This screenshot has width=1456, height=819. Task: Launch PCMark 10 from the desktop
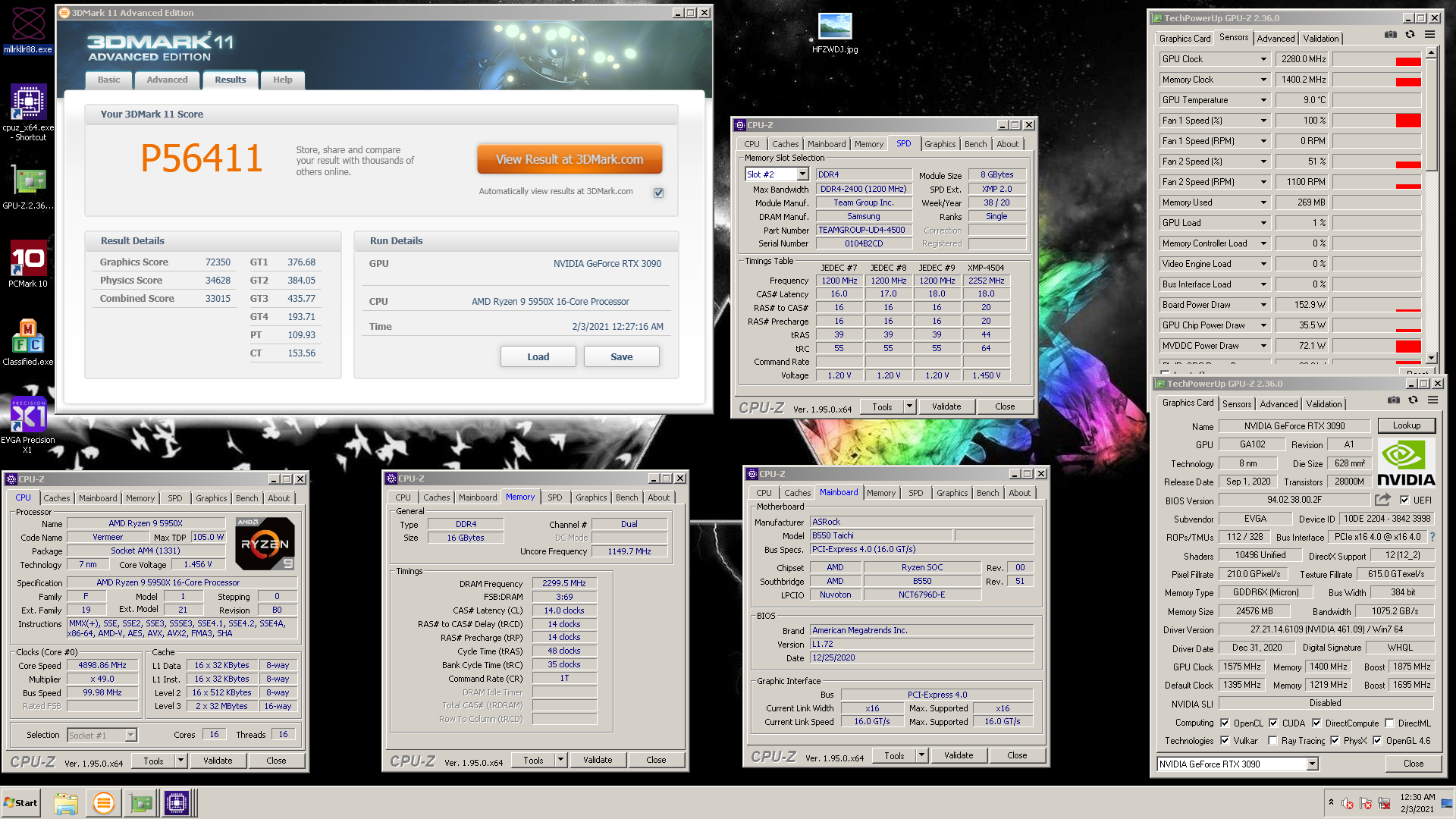(x=28, y=264)
